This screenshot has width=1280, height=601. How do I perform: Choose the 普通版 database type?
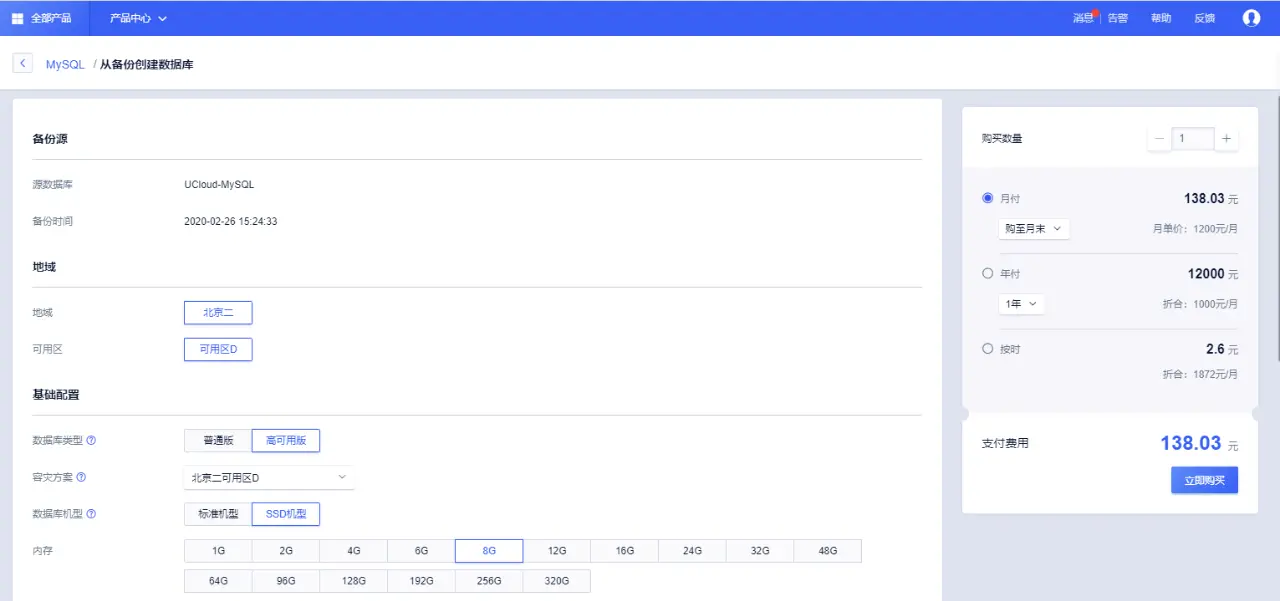(218, 441)
